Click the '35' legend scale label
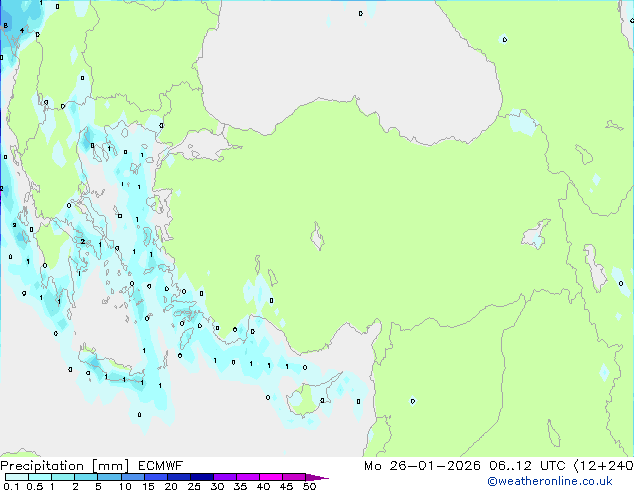634x490 pixels. (x=240, y=486)
